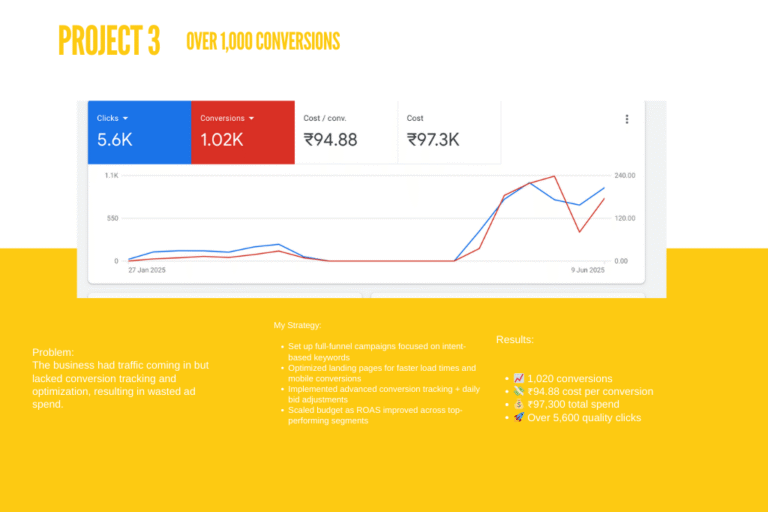The height and width of the screenshot is (512, 768).
Task: Click the money bag emoji beside ₹97,300
Action: coord(518,405)
